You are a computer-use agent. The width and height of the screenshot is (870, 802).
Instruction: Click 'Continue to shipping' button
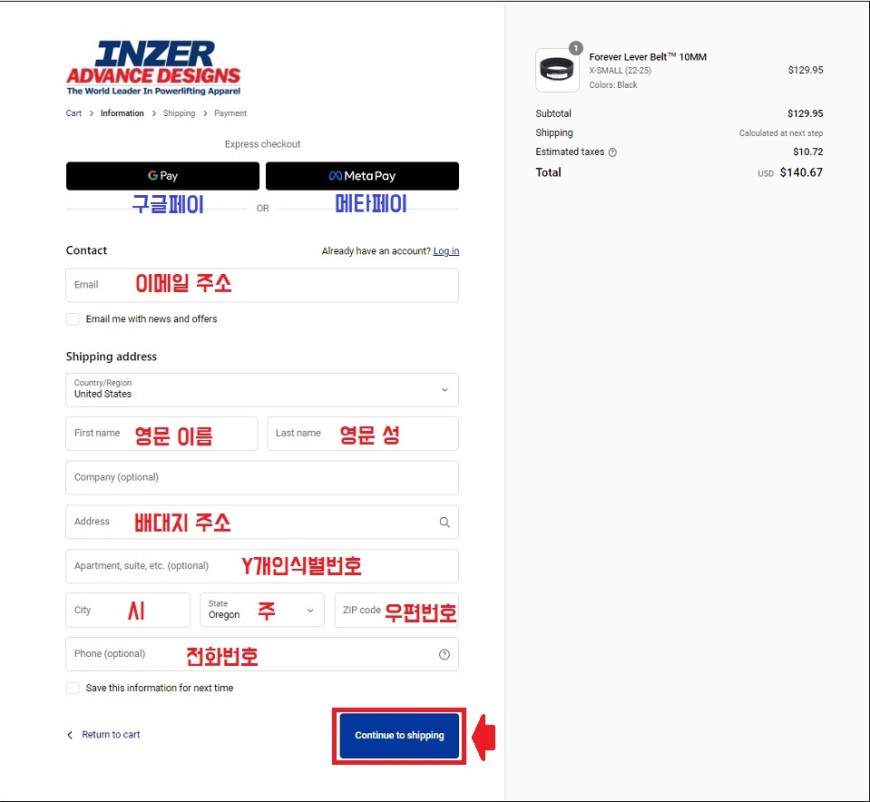[x=399, y=735]
